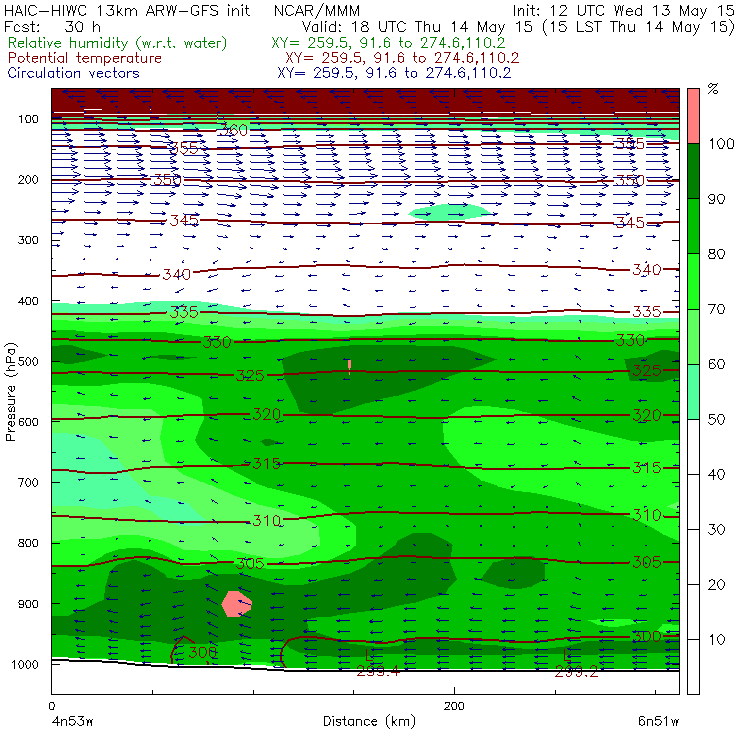Click the green 'Relative humidity (w.r.t. water)' legend label

click(118, 43)
